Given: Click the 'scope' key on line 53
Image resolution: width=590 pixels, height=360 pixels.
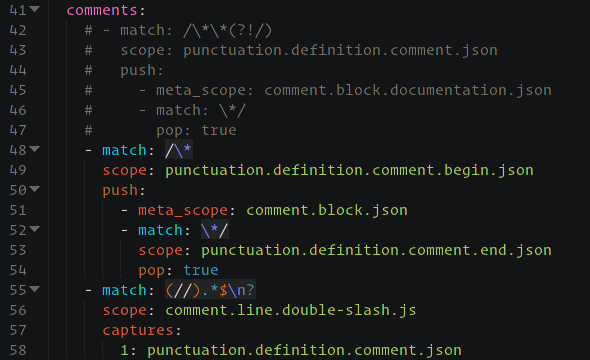Looking at the screenshot, I should pos(160,251).
